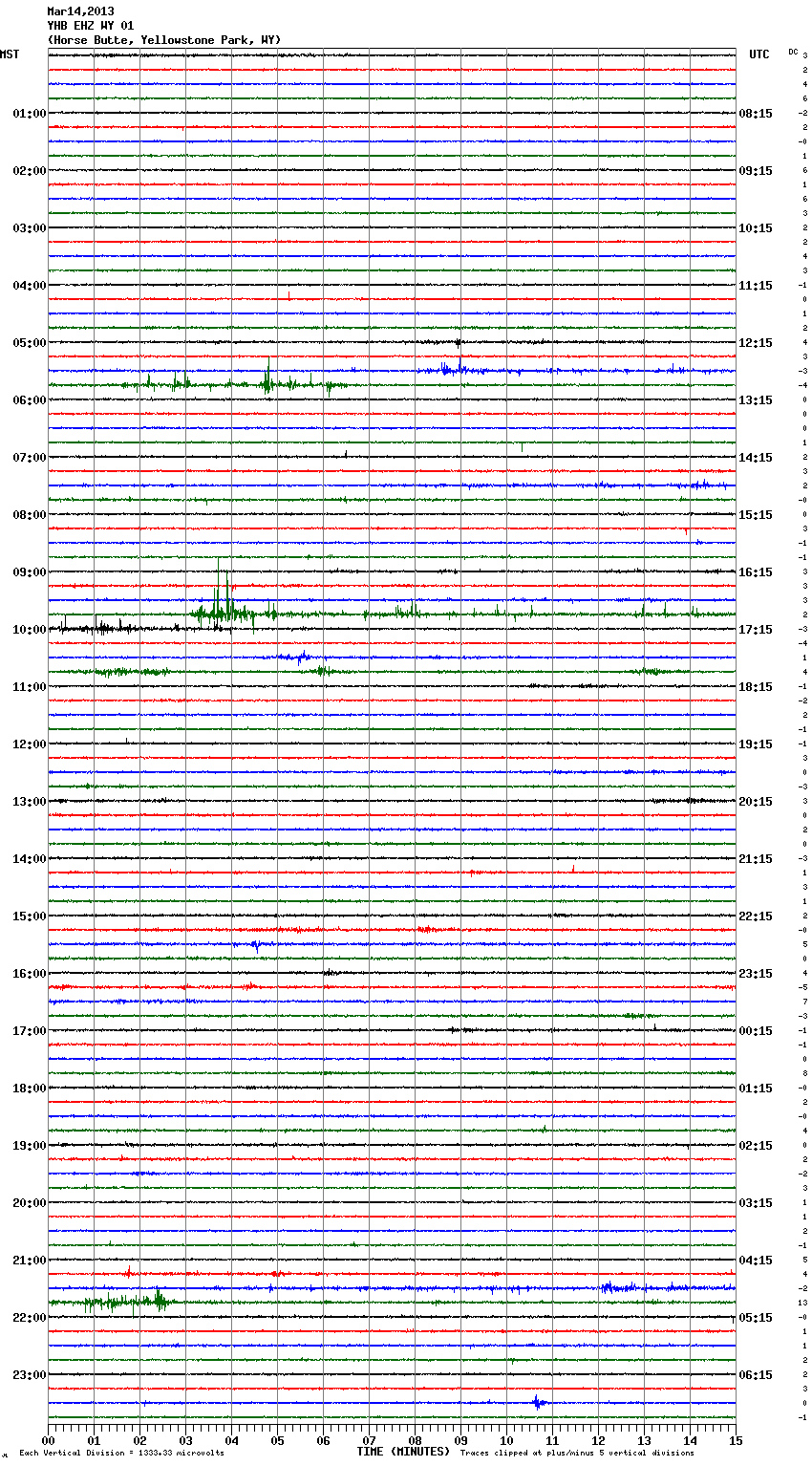
Task: Select the 21:00 MST time label
Action: coord(30,1261)
